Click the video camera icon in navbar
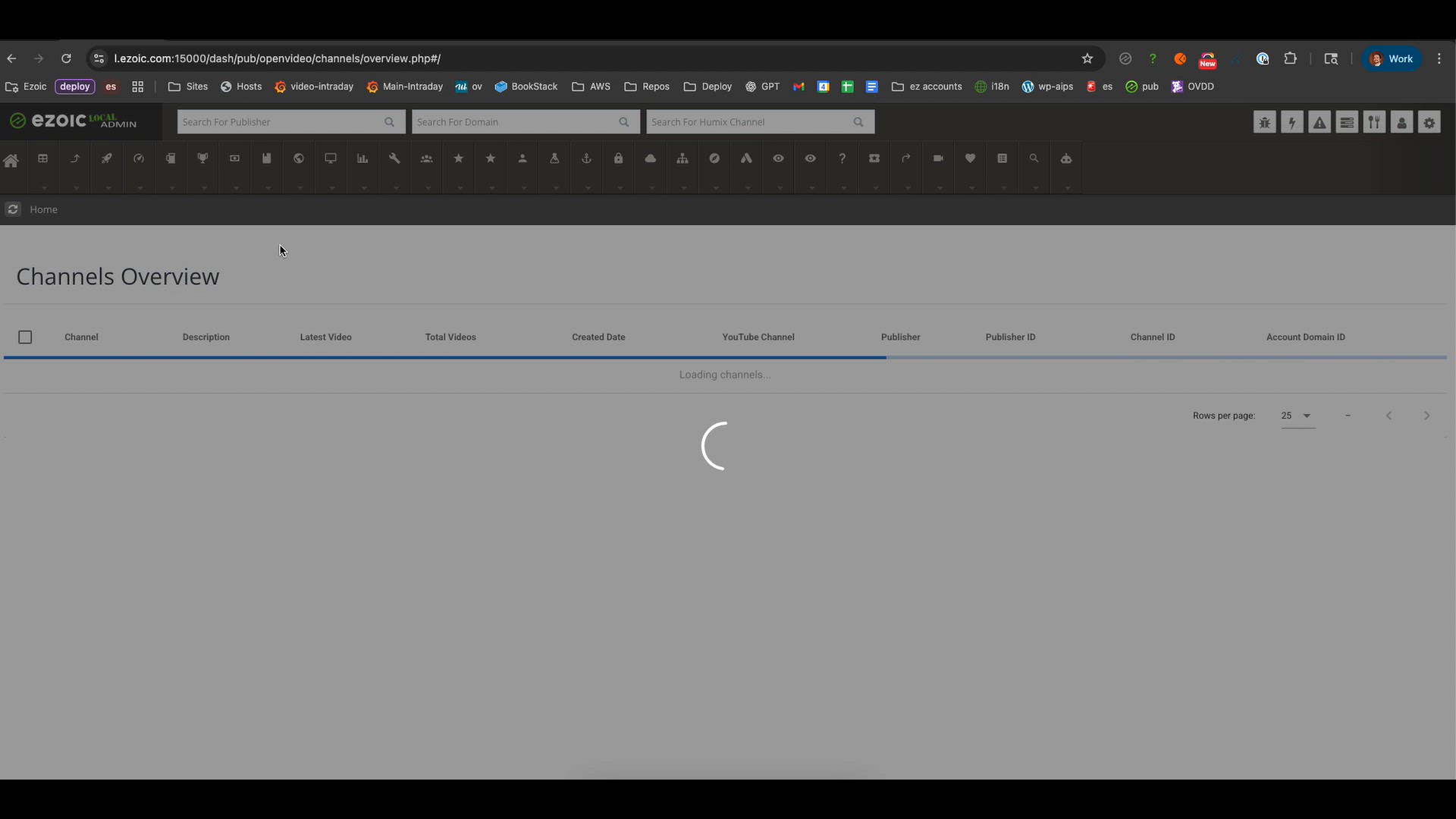 click(x=938, y=158)
